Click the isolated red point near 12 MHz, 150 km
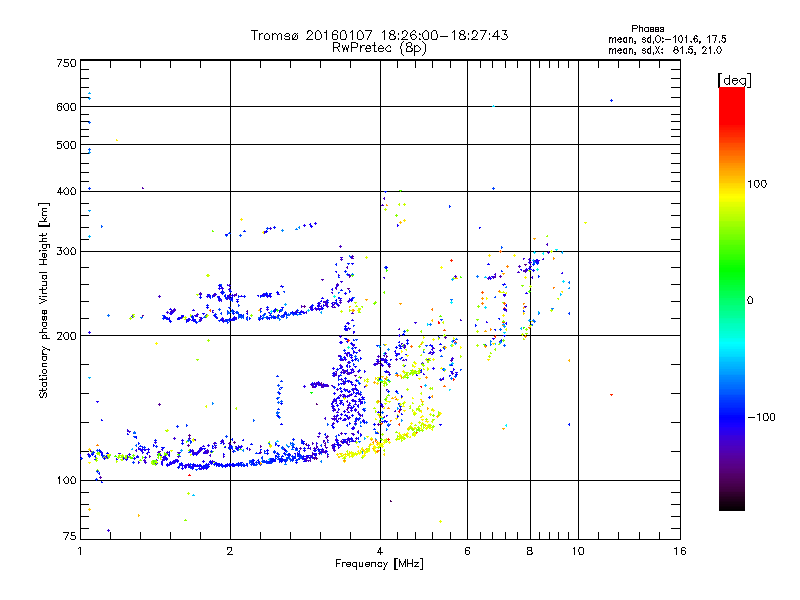Screen dimensions: 800x600 click(611, 394)
